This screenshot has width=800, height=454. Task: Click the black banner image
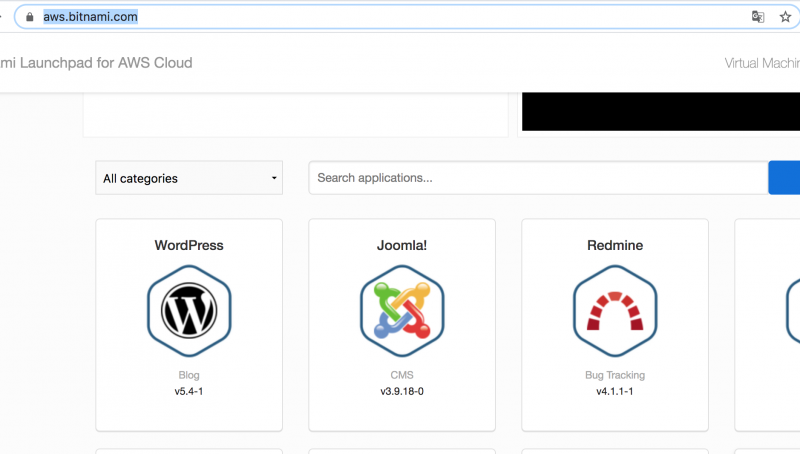click(x=661, y=111)
